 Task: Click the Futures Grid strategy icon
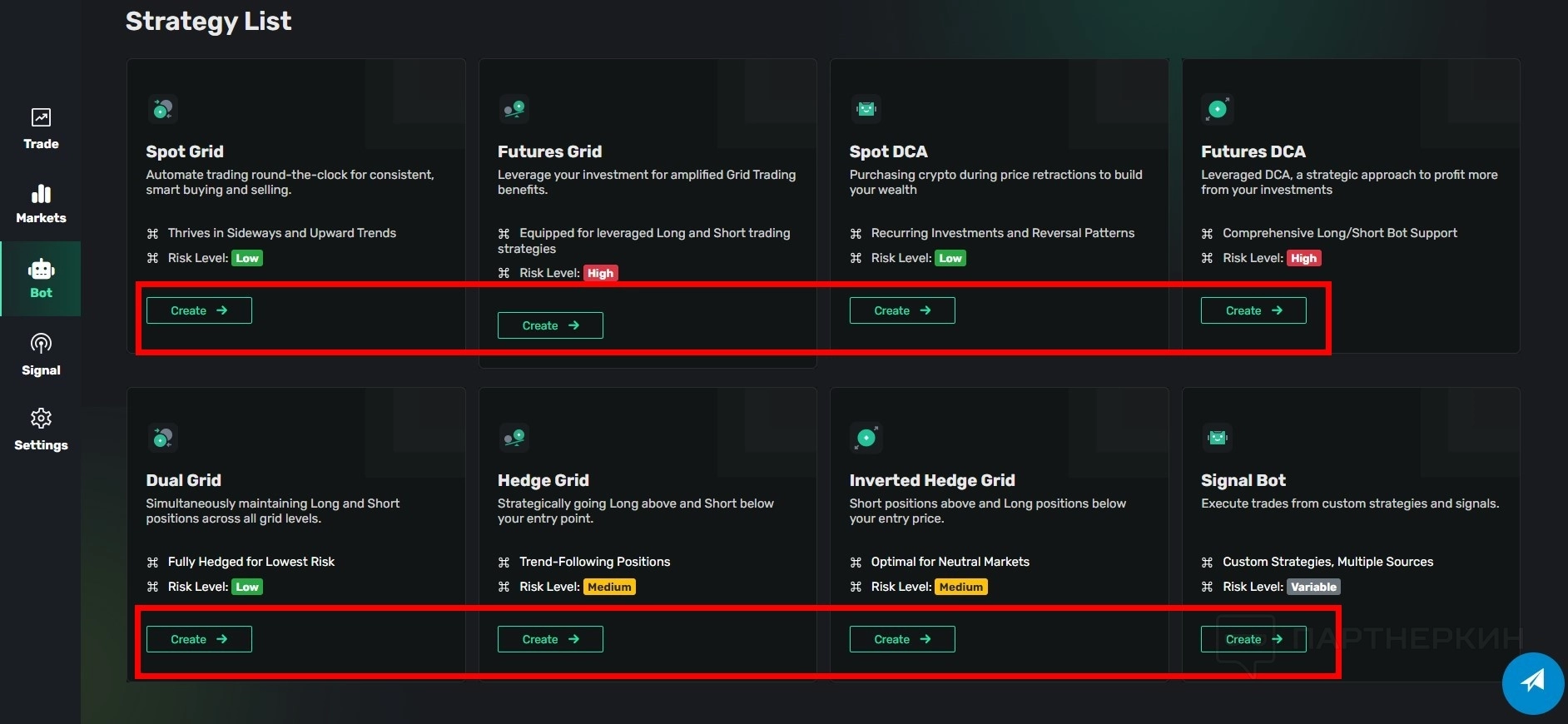[514, 109]
